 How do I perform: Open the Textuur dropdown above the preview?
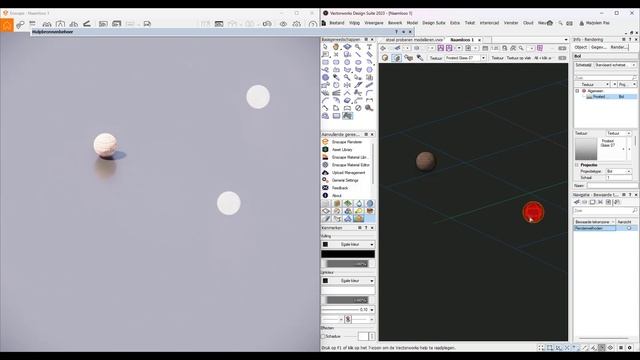(618, 133)
